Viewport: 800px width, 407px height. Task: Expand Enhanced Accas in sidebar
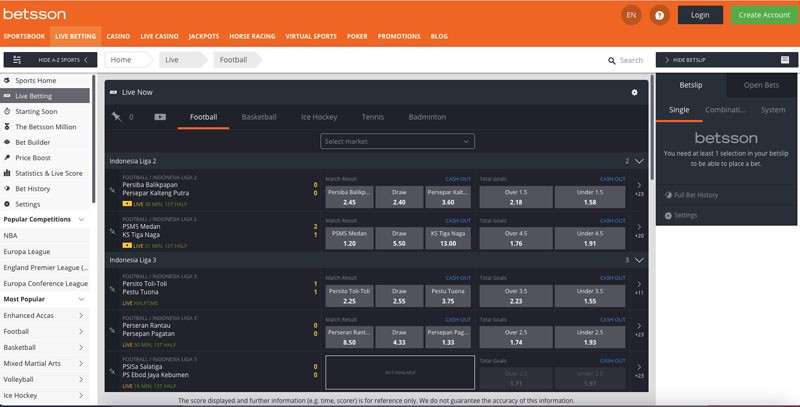point(81,316)
